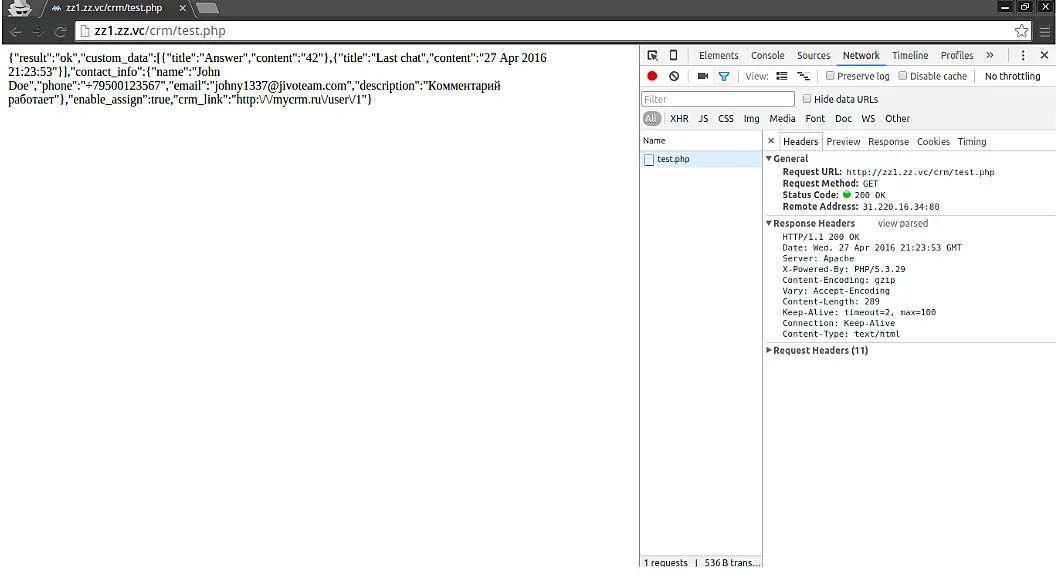This screenshot has width=1058, height=578.
Task: Open DevTools three-dot customize menu
Action: pyautogui.click(x=1022, y=56)
